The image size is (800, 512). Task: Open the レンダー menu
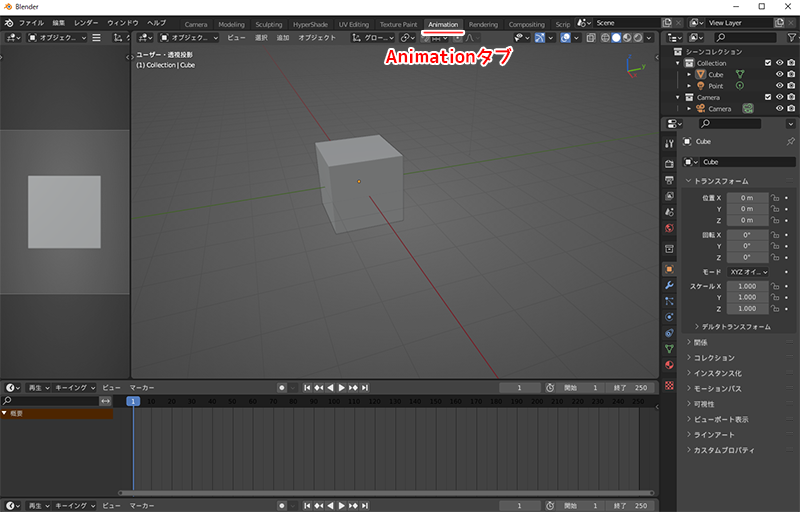pos(86,22)
